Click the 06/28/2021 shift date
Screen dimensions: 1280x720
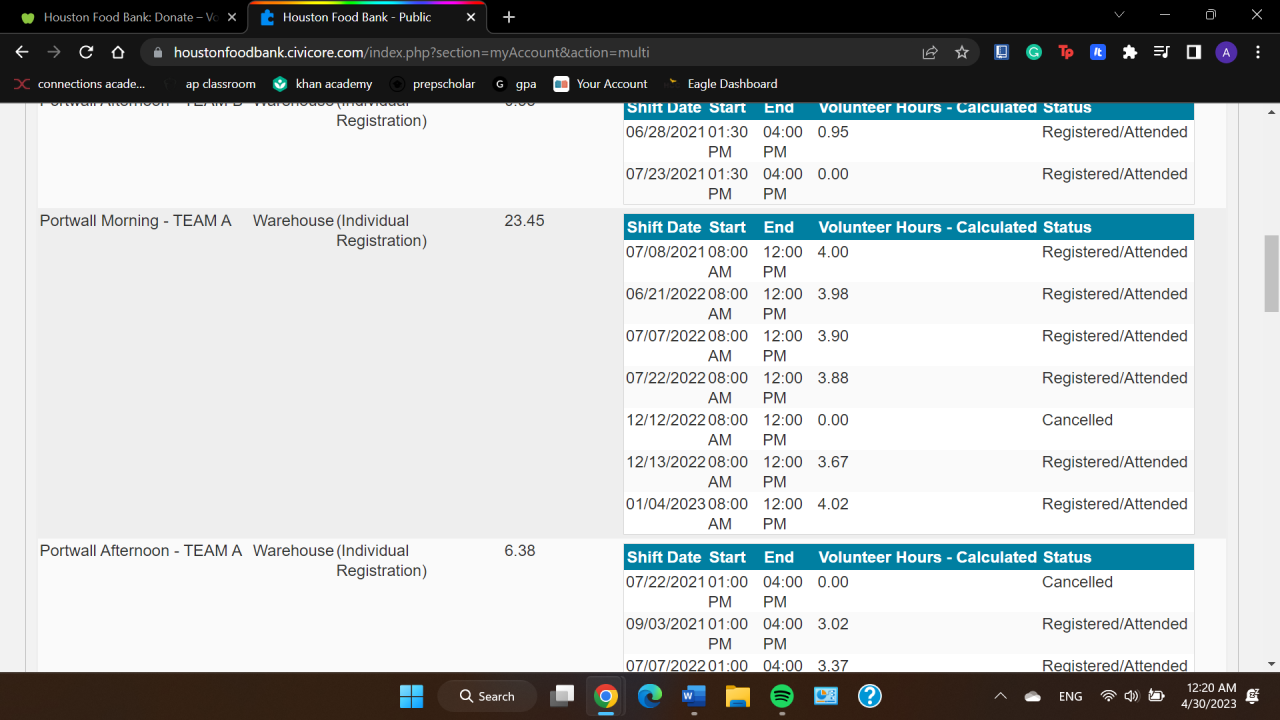(x=666, y=132)
